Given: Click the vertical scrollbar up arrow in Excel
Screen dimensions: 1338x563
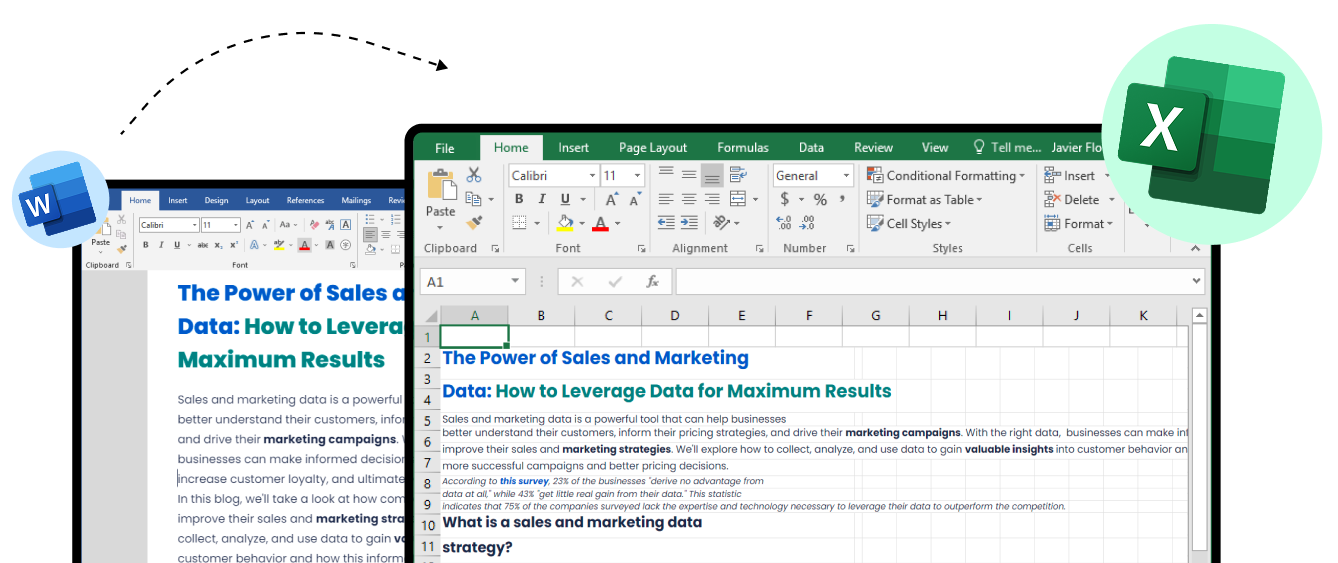Looking at the screenshot, I should coord(1200,316).
